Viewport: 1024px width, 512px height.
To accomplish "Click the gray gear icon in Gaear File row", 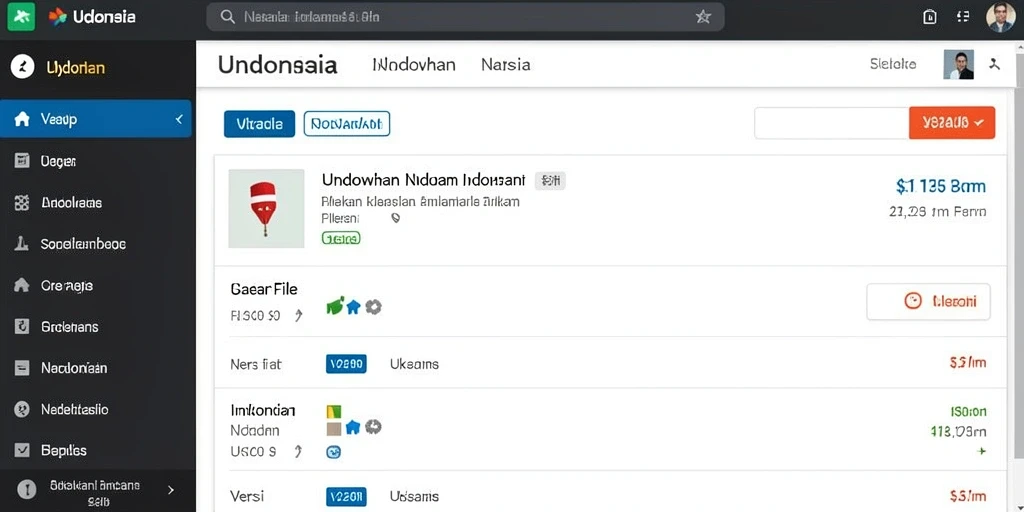I will (373, 307).
